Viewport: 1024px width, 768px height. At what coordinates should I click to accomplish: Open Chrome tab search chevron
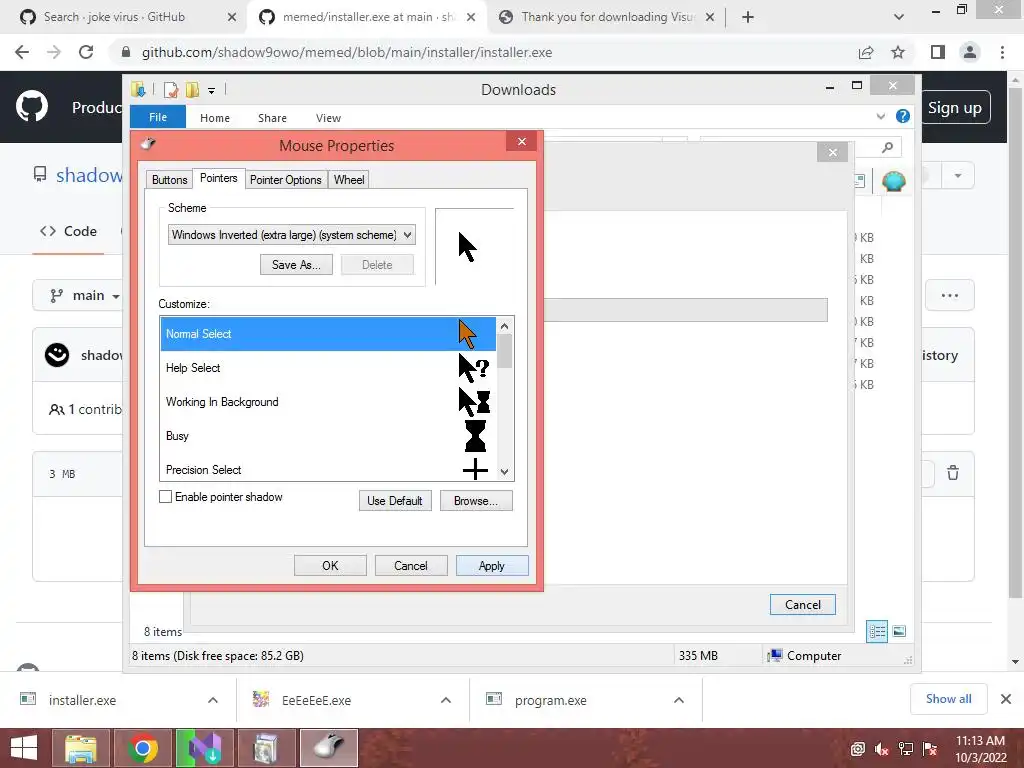click(899, 18)
